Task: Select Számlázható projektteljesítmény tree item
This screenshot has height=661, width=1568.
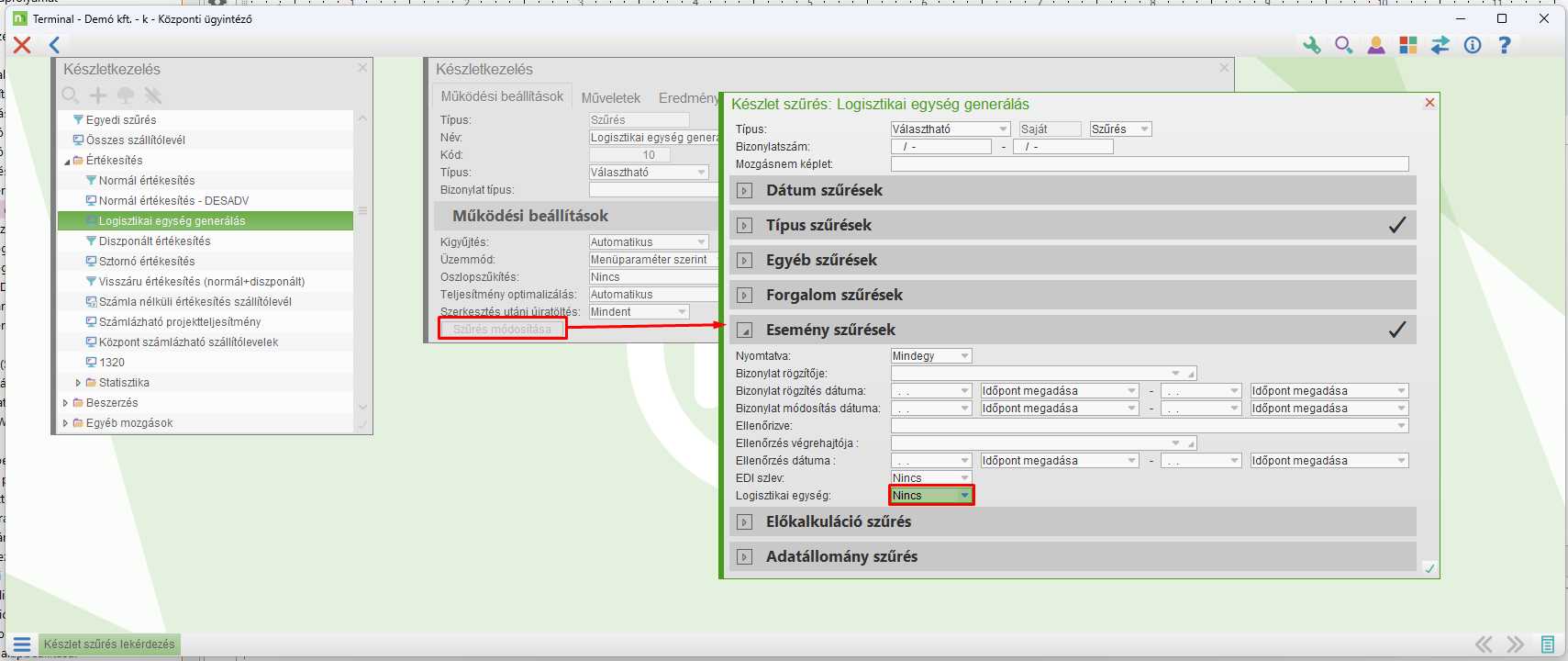Action: point(180,322)
